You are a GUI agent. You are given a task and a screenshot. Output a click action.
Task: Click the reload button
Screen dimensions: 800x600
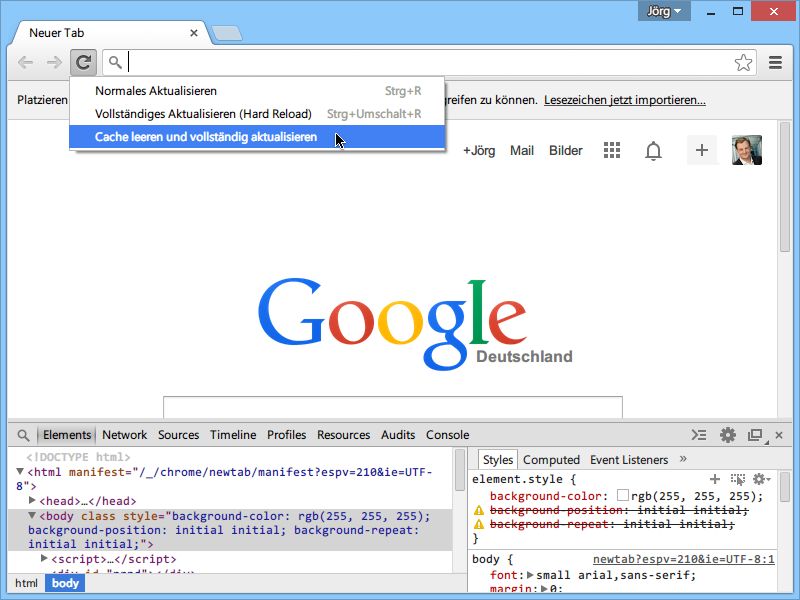(83, 63)
